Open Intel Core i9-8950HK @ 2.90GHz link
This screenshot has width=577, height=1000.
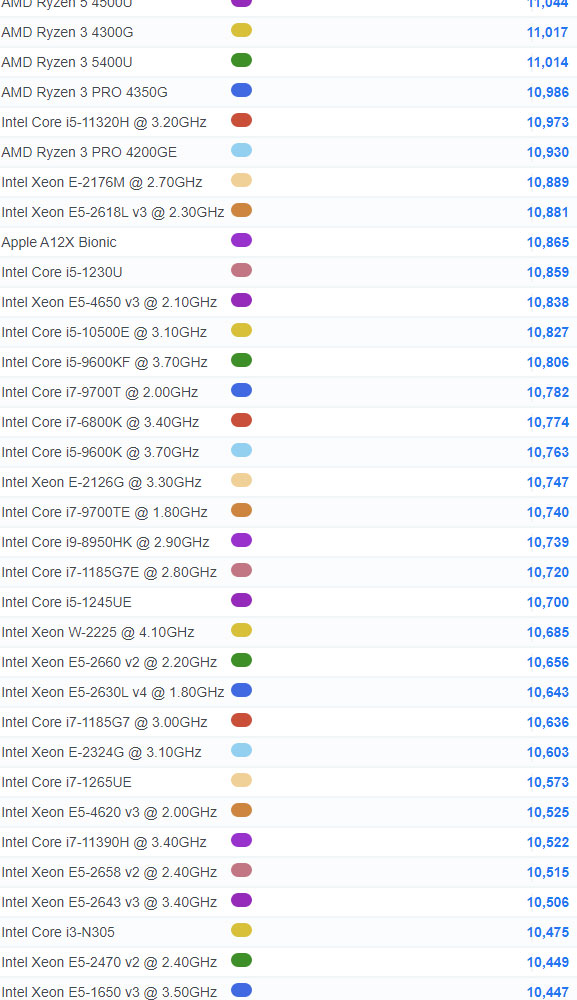tap(105, 542)
